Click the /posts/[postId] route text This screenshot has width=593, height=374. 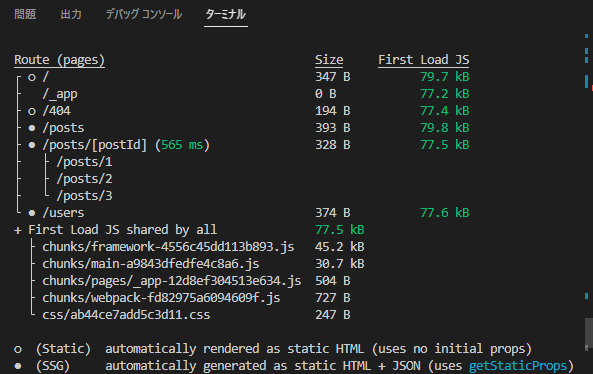pos(95,145)
